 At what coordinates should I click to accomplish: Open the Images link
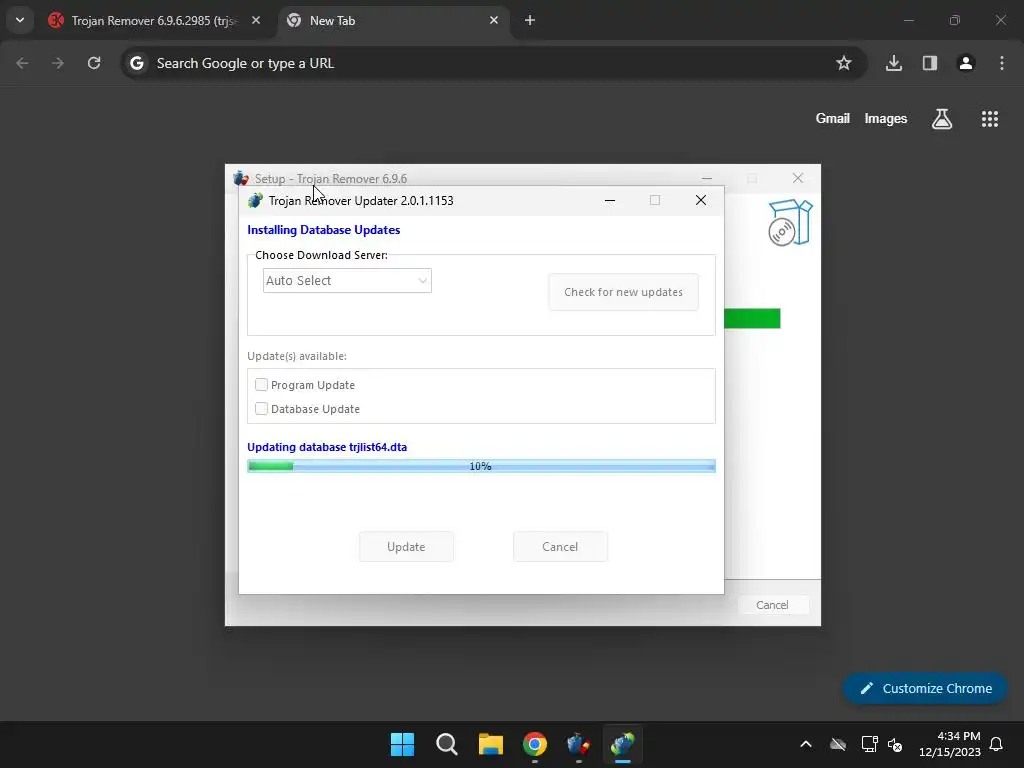[886, 118]
